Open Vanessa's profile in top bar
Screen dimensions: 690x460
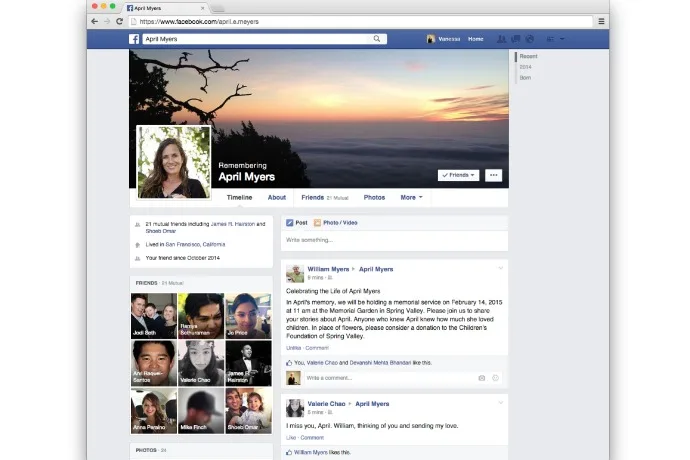tap(444, 39)
